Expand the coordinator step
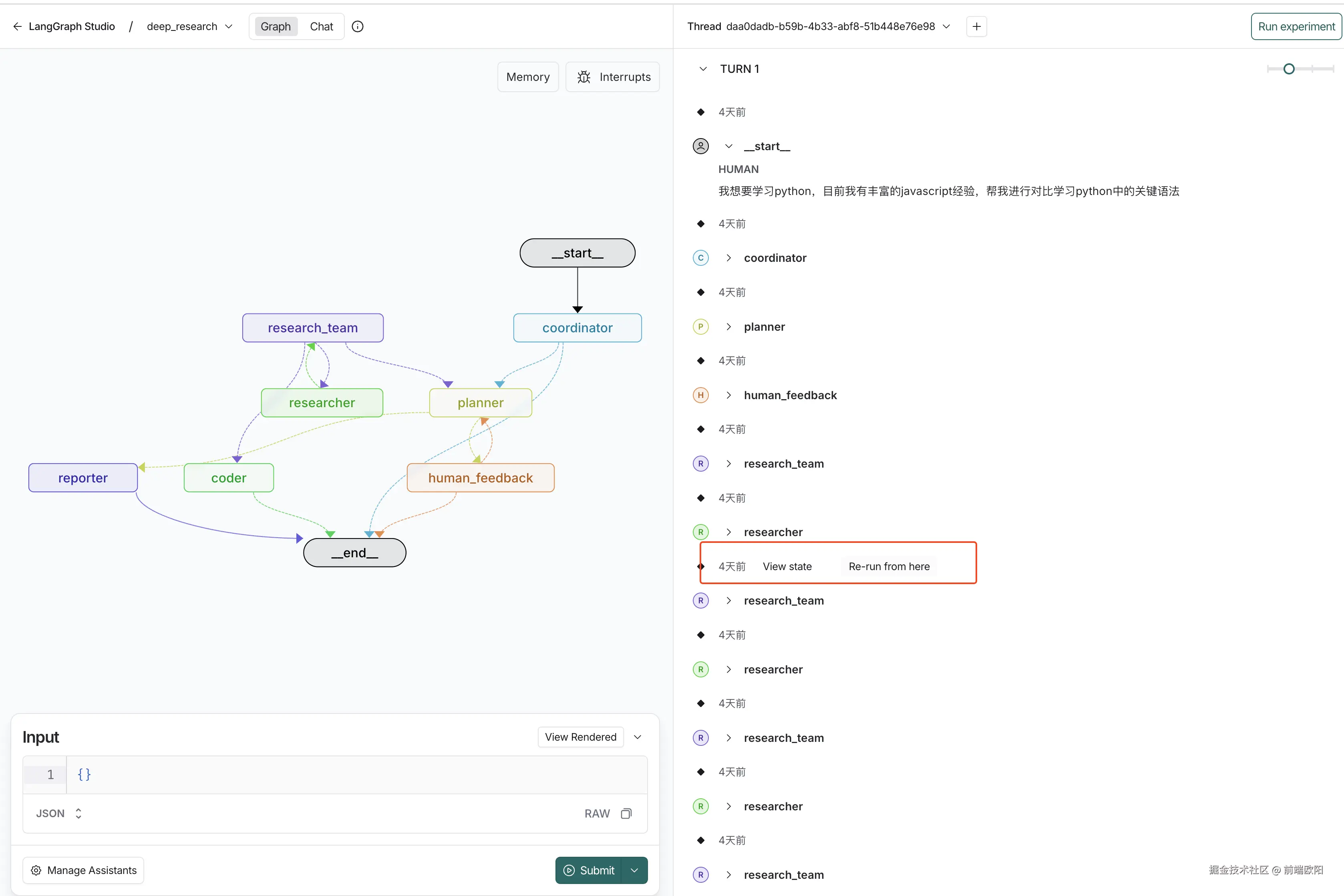This screenshot has width=1344, height=896. [728, 258]
